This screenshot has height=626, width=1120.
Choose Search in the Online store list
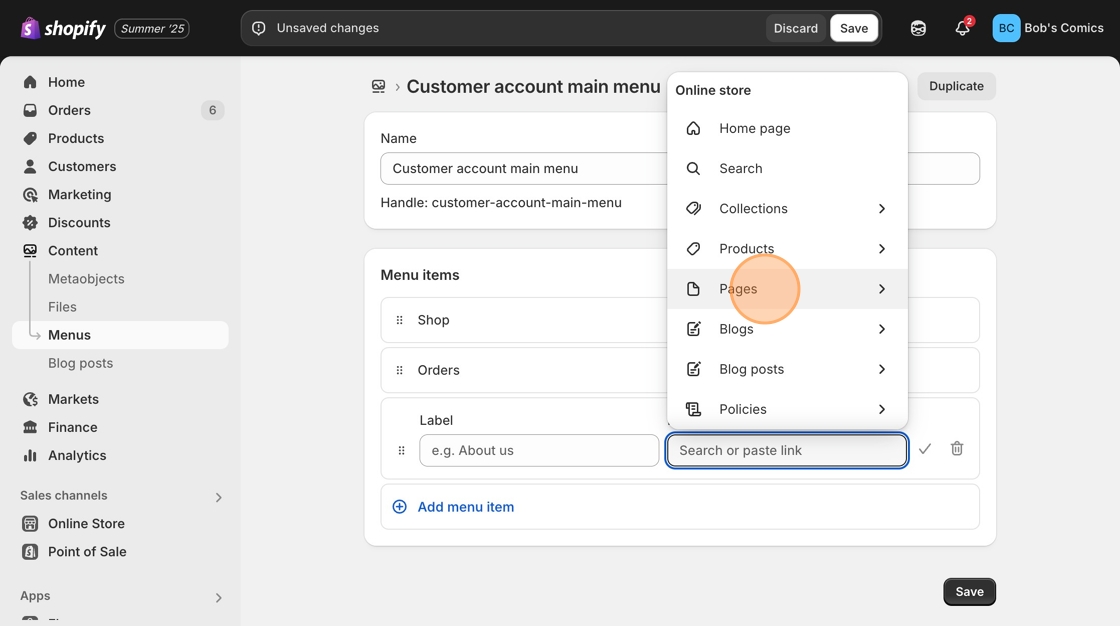coord(740,169)
